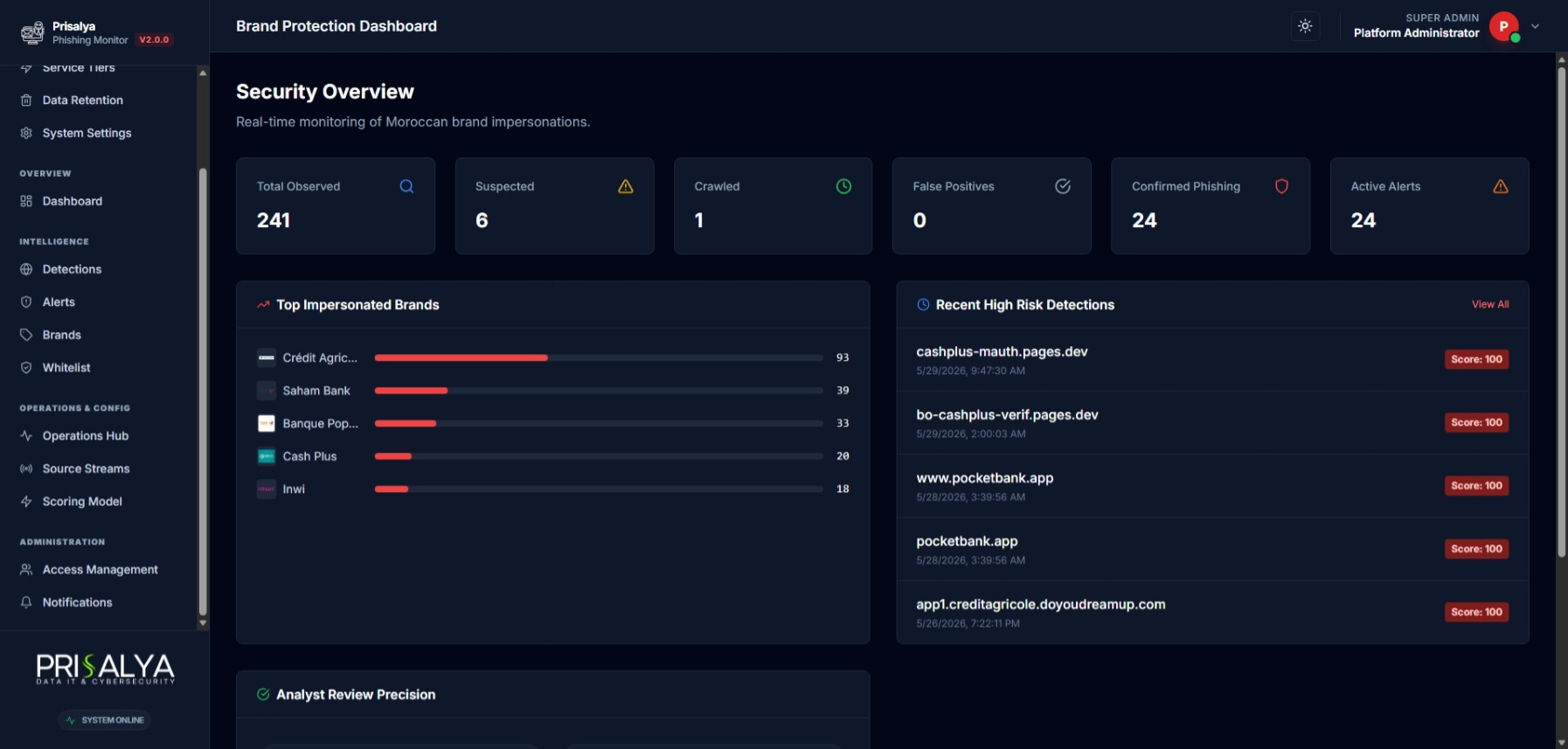Click the System Settings gear icon

(26, 133)
